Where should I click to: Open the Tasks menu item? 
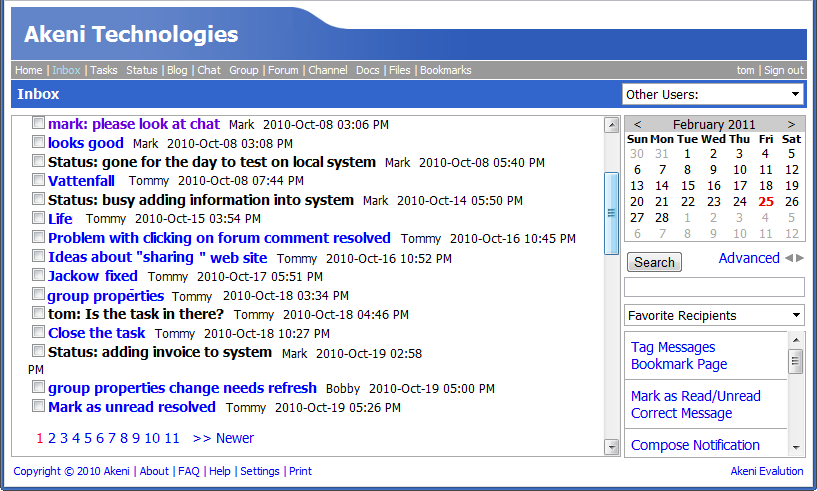104,70
